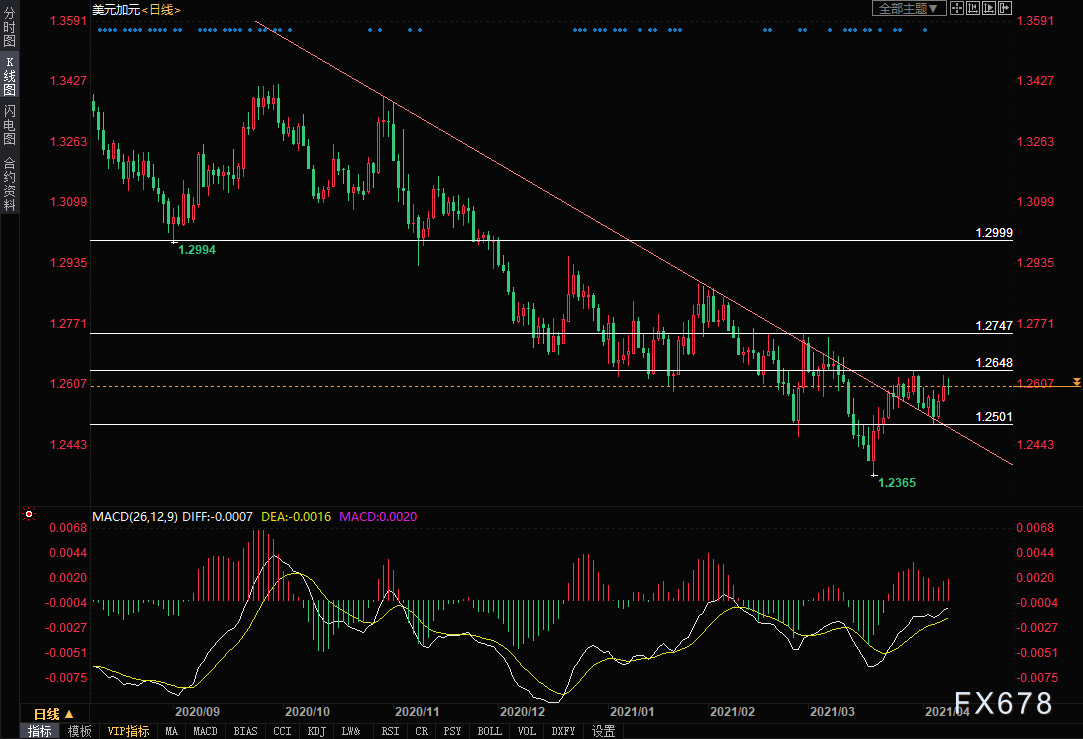
Task: Click the crosshair cursor icon at top right
Action: (x=956, y=9)
